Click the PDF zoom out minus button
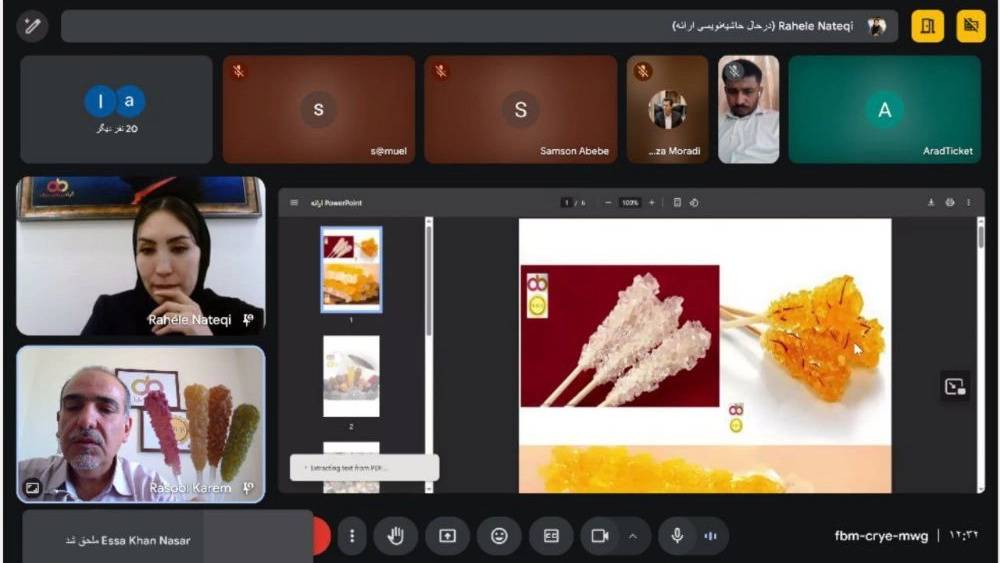Viewport: 1000px width, 563px height. point(608,203)
